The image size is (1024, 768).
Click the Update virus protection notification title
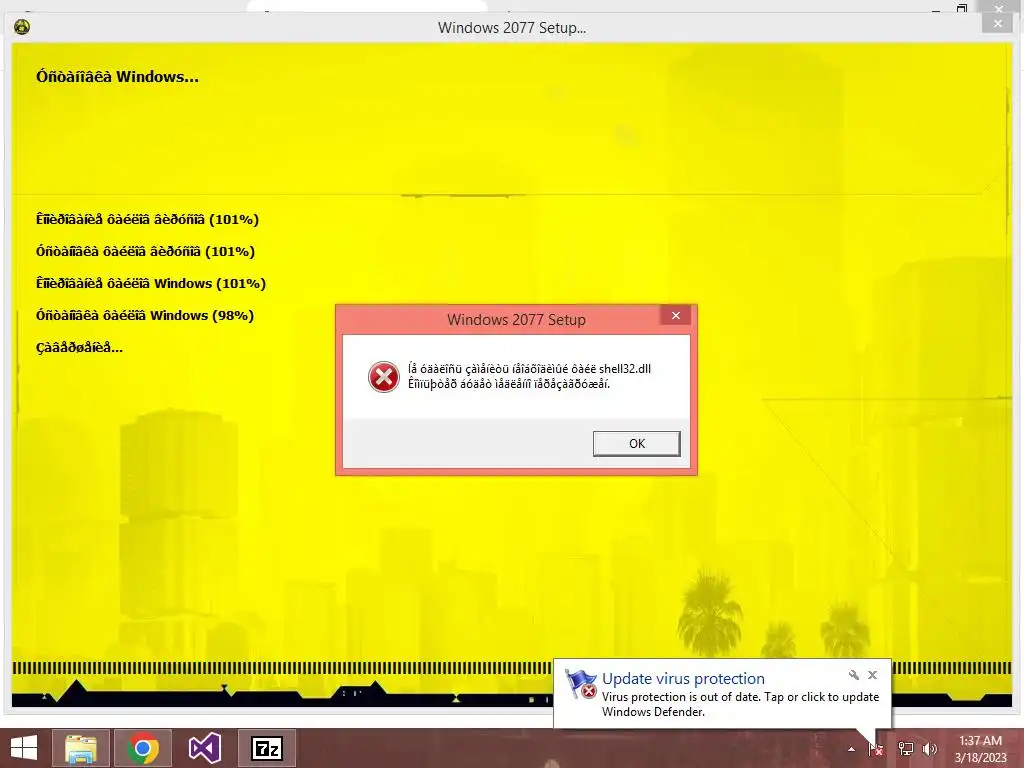(683, 679)
